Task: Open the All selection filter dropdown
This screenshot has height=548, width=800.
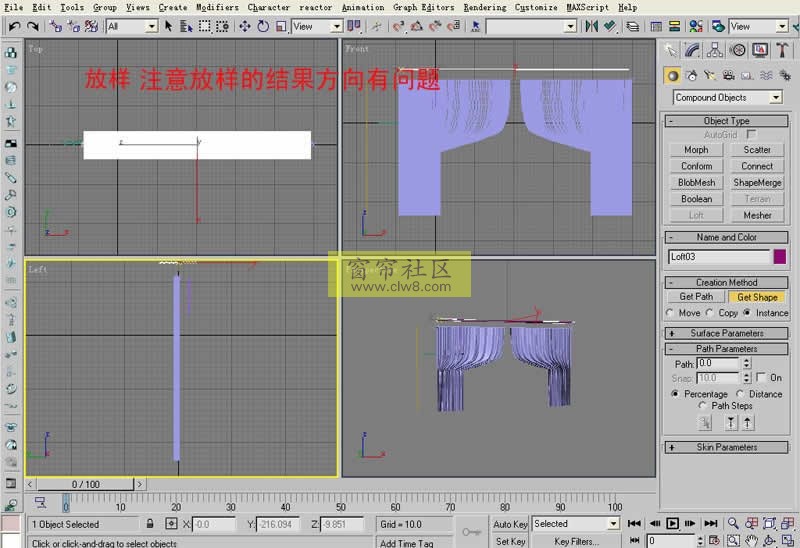Action: coord(151,27)
